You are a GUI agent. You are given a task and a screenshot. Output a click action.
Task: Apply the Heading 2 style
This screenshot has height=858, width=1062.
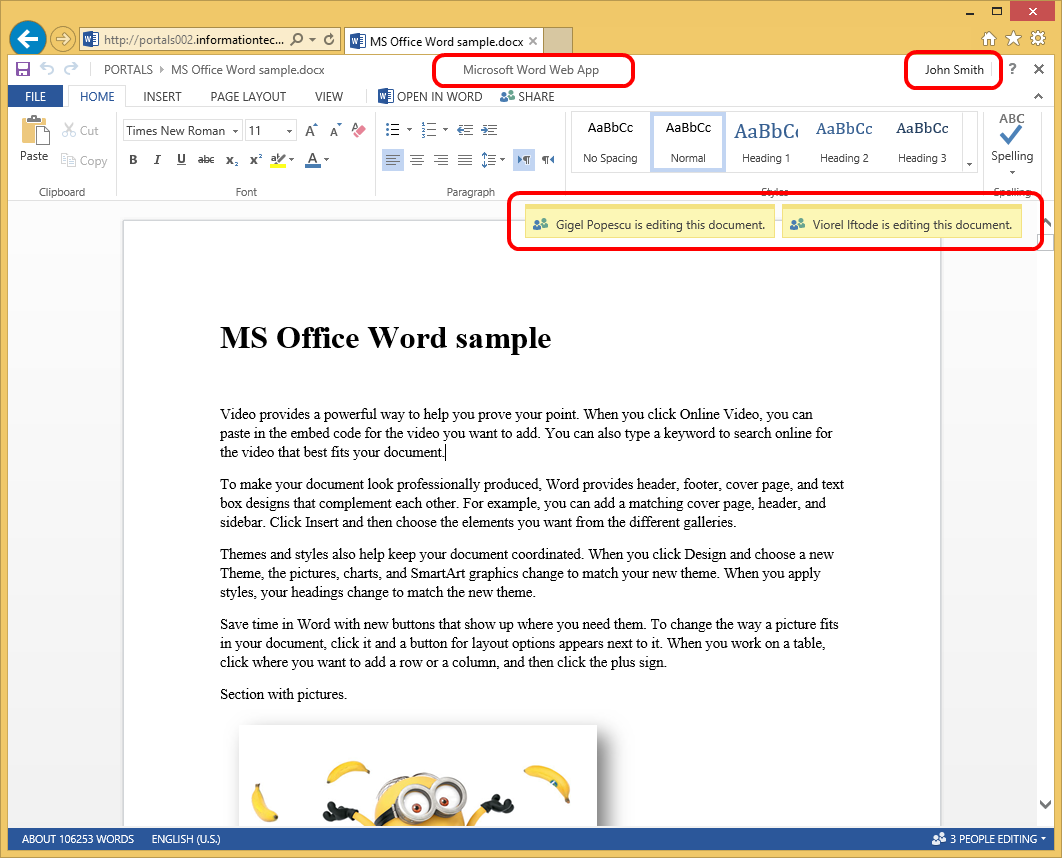(844, 142)
